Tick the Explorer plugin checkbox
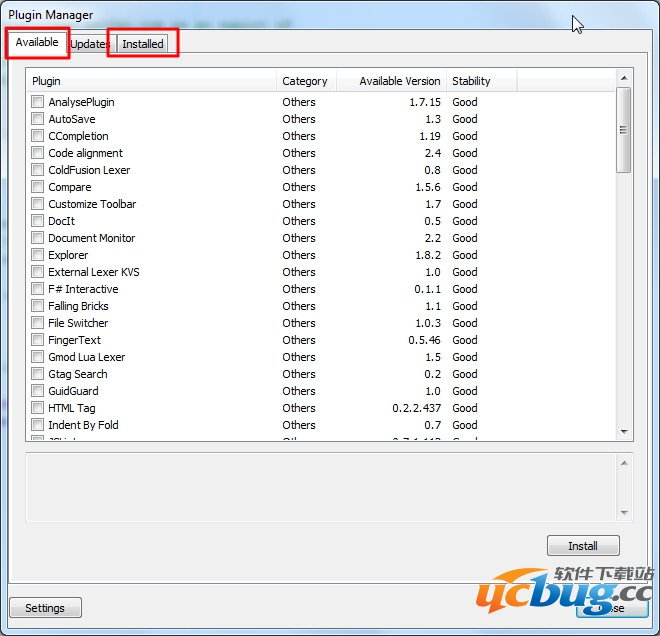This screenshot has width=660, height=636. 37,255
